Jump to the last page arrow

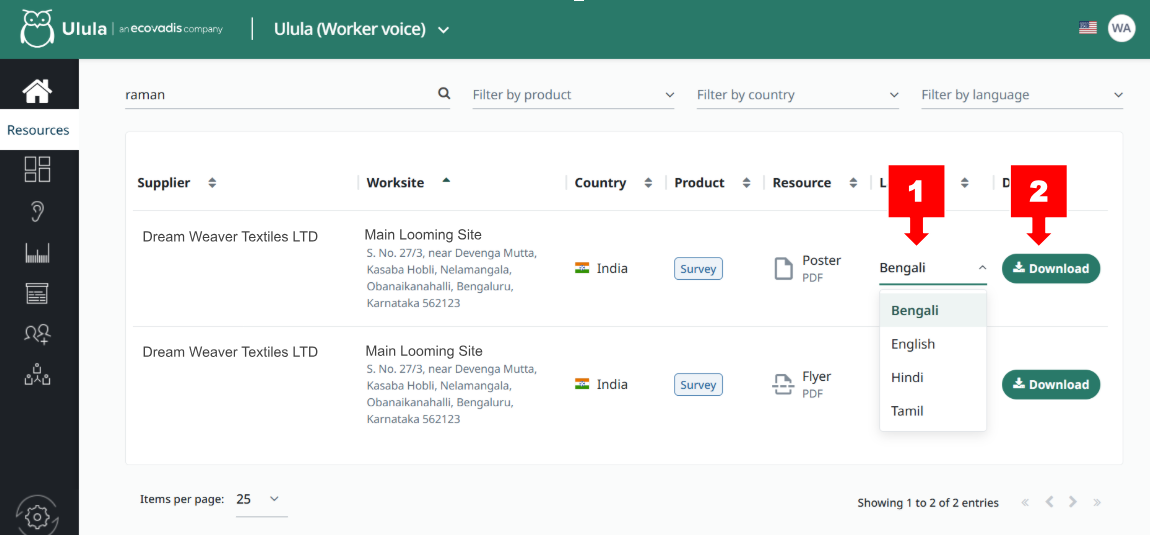coord(1097,502)
